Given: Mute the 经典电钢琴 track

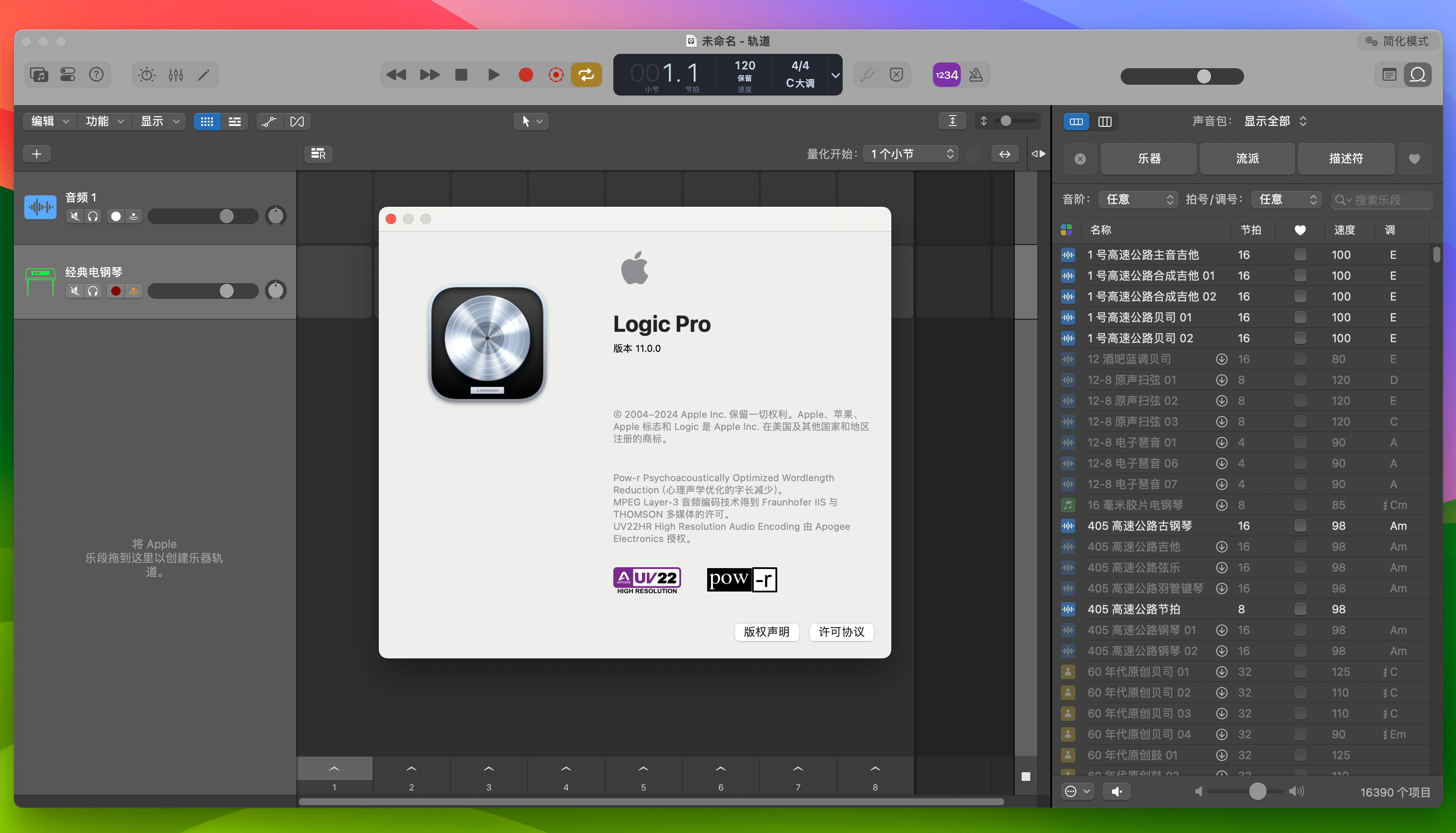Looking at the screenshot, I should [x=74, y=291].
